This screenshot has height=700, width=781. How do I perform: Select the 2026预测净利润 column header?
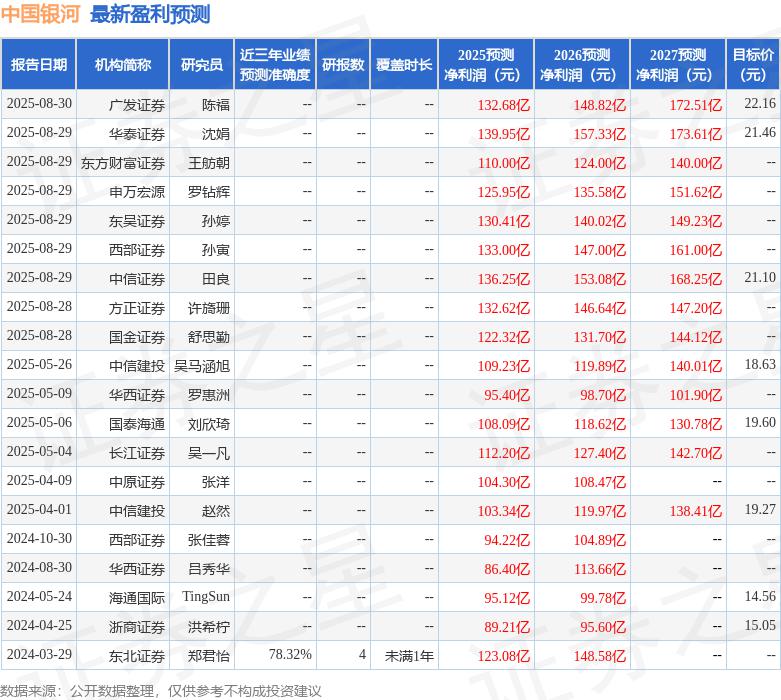pos(582,65)
